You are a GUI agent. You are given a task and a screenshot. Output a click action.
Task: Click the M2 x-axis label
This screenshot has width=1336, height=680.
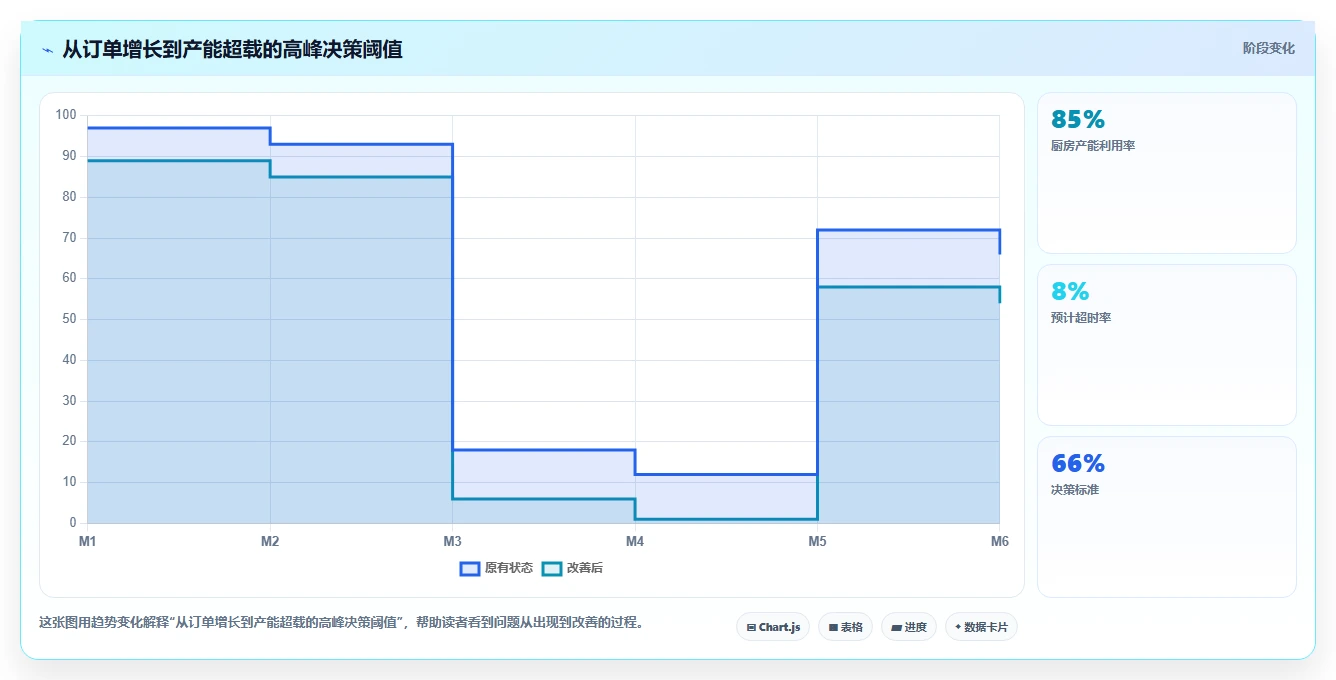tap(270, 541)
